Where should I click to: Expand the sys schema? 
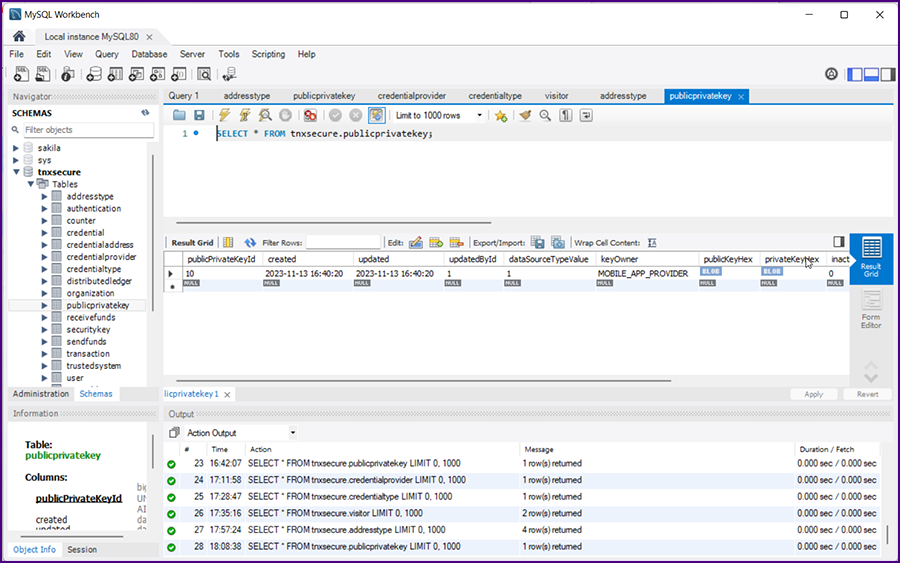click(x=16, y=160)
